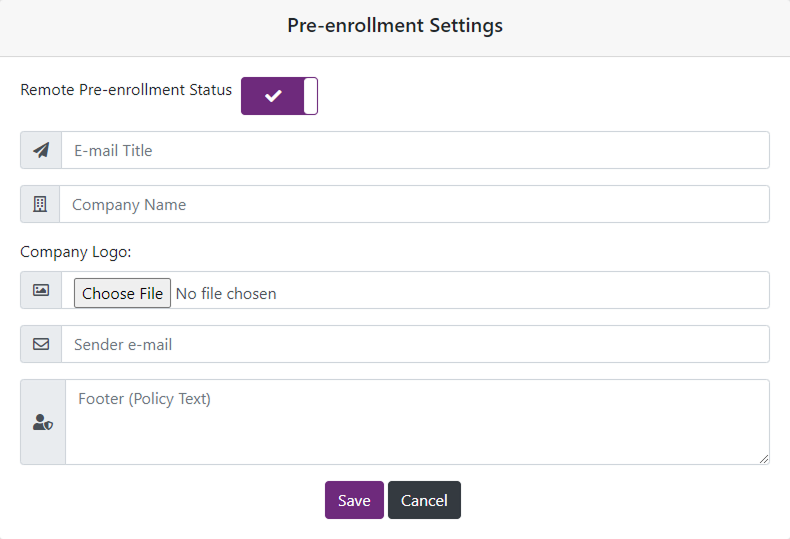Select the Sender e-mail text box
The height and width of the screenshot is (539, 790).
pos(415,344)
